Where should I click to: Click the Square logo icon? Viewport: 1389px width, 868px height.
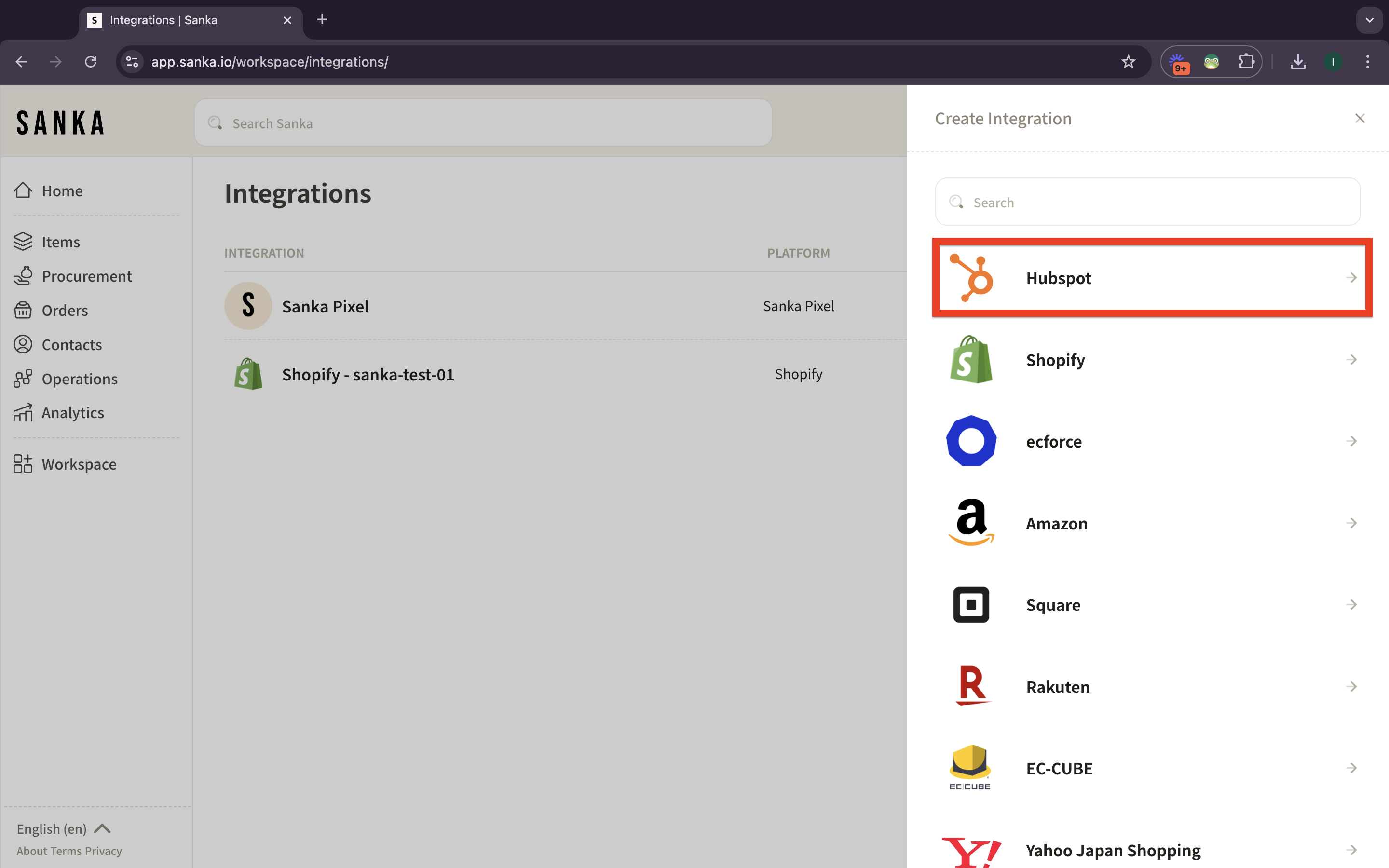point(971,605)
